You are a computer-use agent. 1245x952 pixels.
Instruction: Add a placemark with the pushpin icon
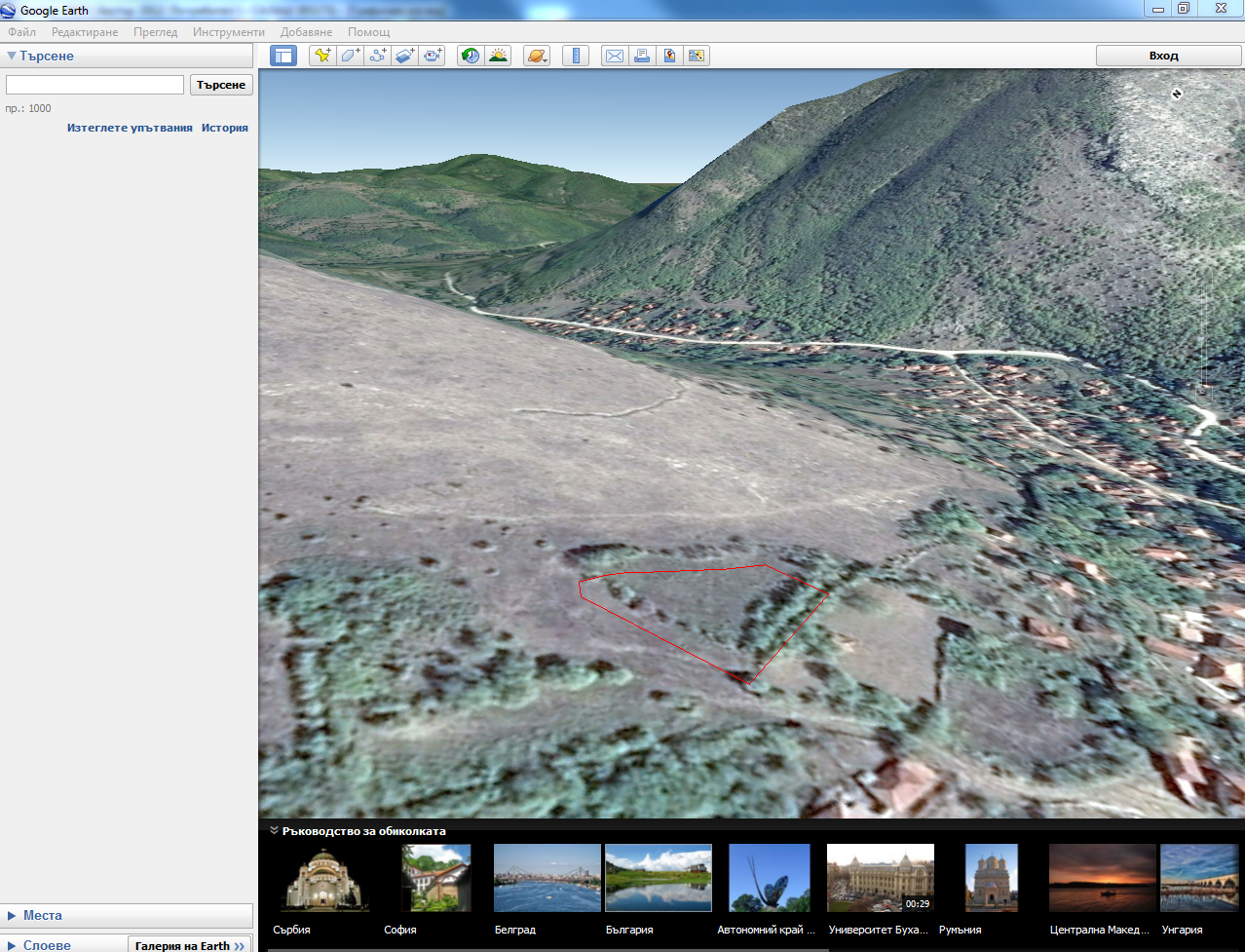click(x=322, y=56)
